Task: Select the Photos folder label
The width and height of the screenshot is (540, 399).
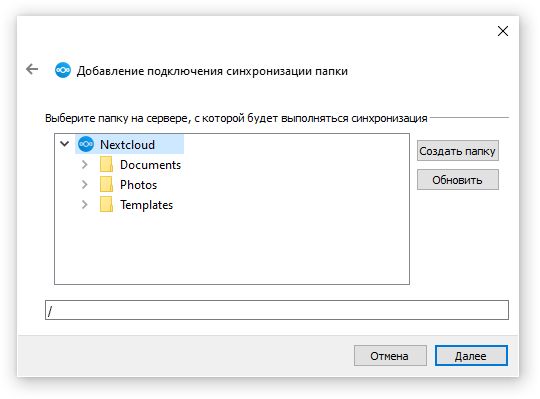Action: click(x=138, y=185)
